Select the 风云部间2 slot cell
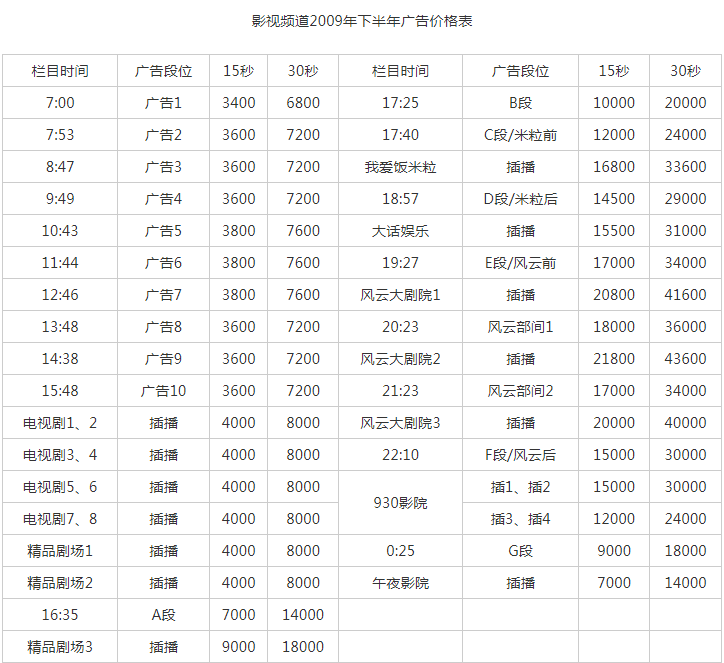This screenshot has height=663, width=724. [520, 391]
